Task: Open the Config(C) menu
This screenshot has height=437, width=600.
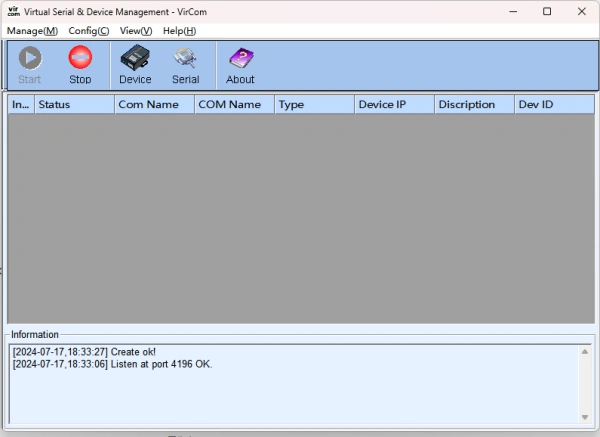Action: [x=89, y=31]
